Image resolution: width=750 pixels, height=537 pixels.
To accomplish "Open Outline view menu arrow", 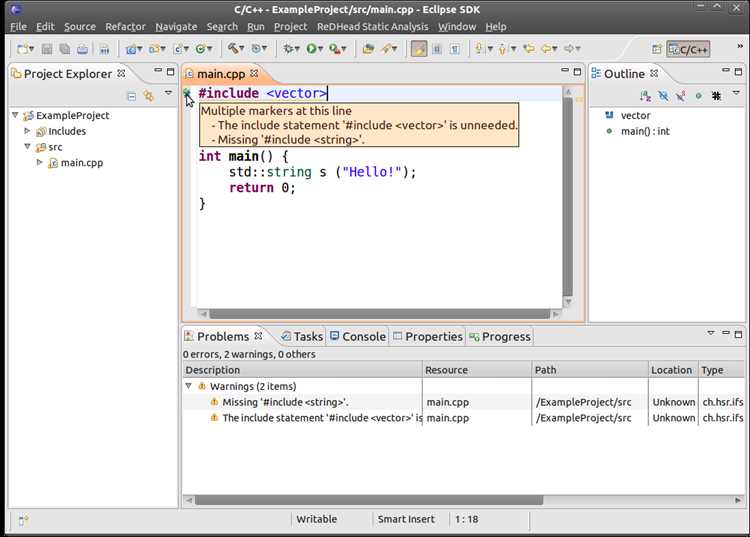I will point(736,92).
